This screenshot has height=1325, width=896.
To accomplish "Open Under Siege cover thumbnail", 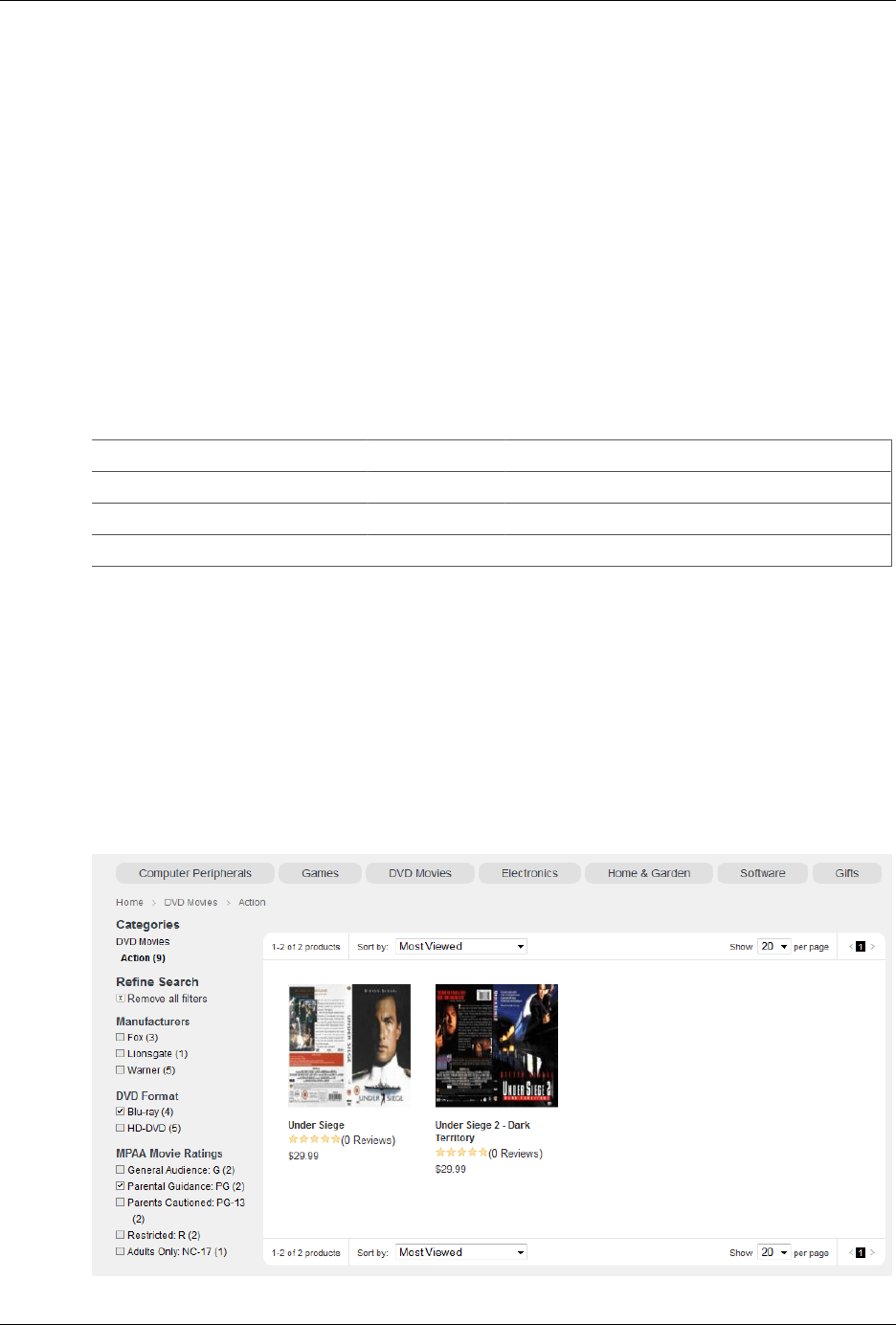I will click(349, 1045).
